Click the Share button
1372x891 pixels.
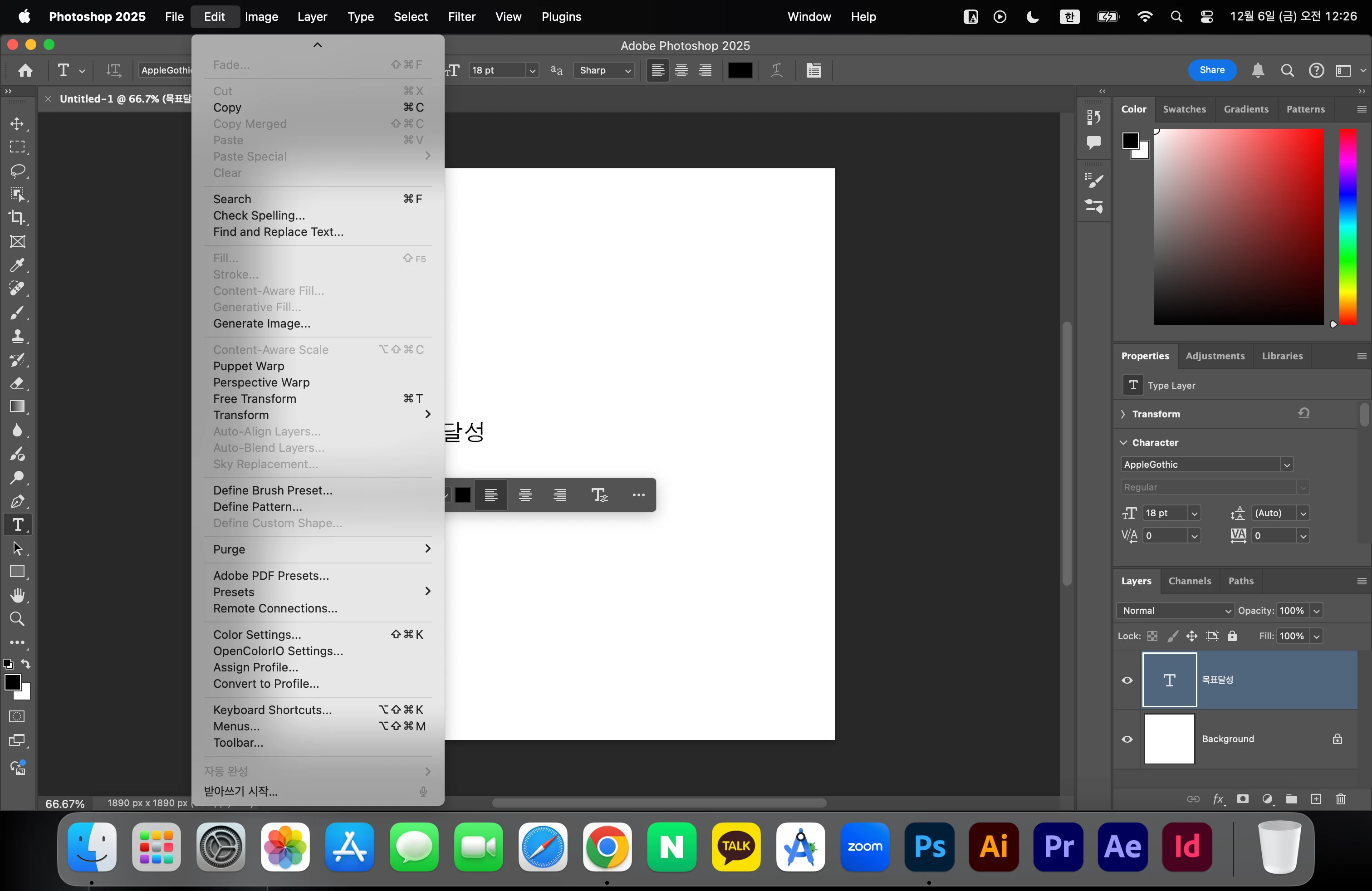[x=1212, y=70]
